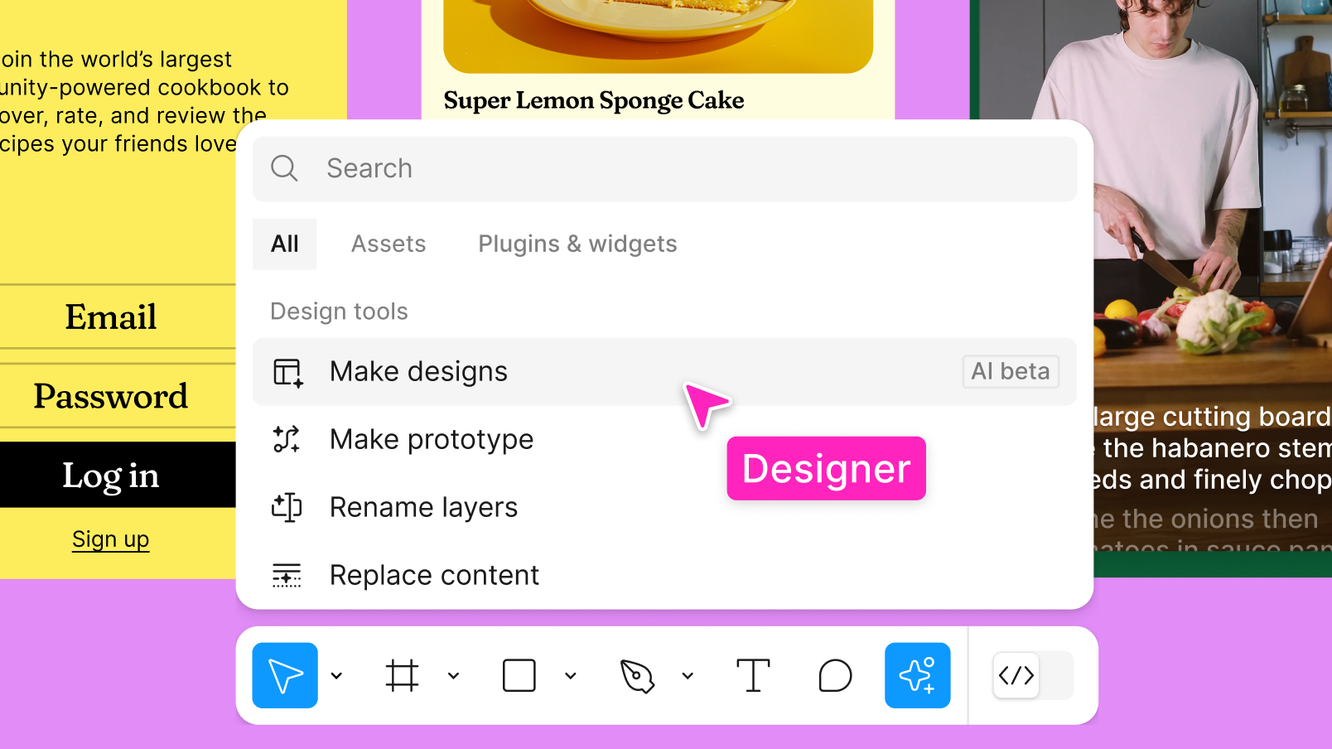Click the Log in button

click(117, 475)
